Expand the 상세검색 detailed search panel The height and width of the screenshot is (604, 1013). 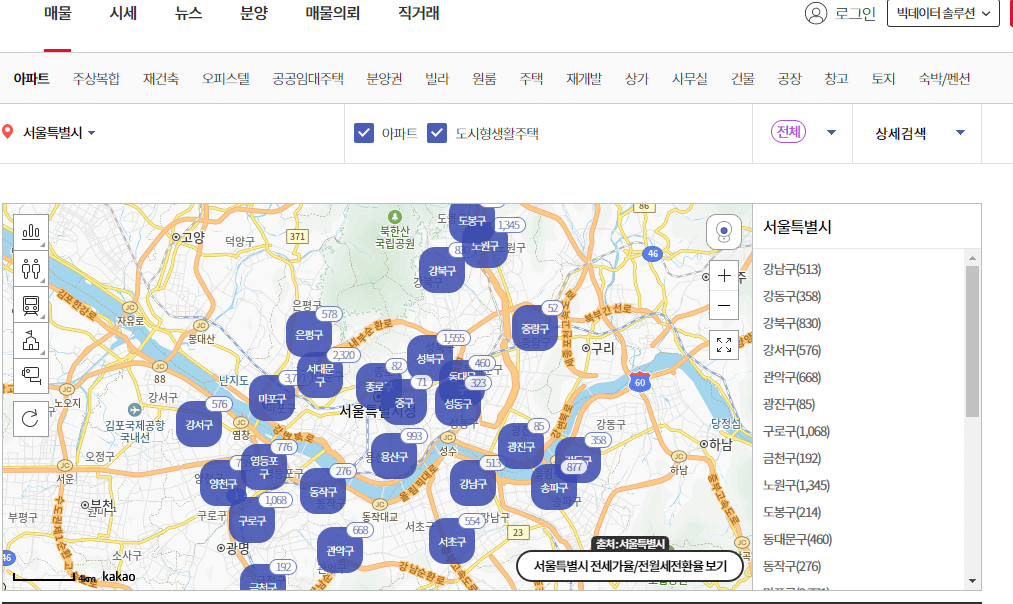click(x=919, y=133)
